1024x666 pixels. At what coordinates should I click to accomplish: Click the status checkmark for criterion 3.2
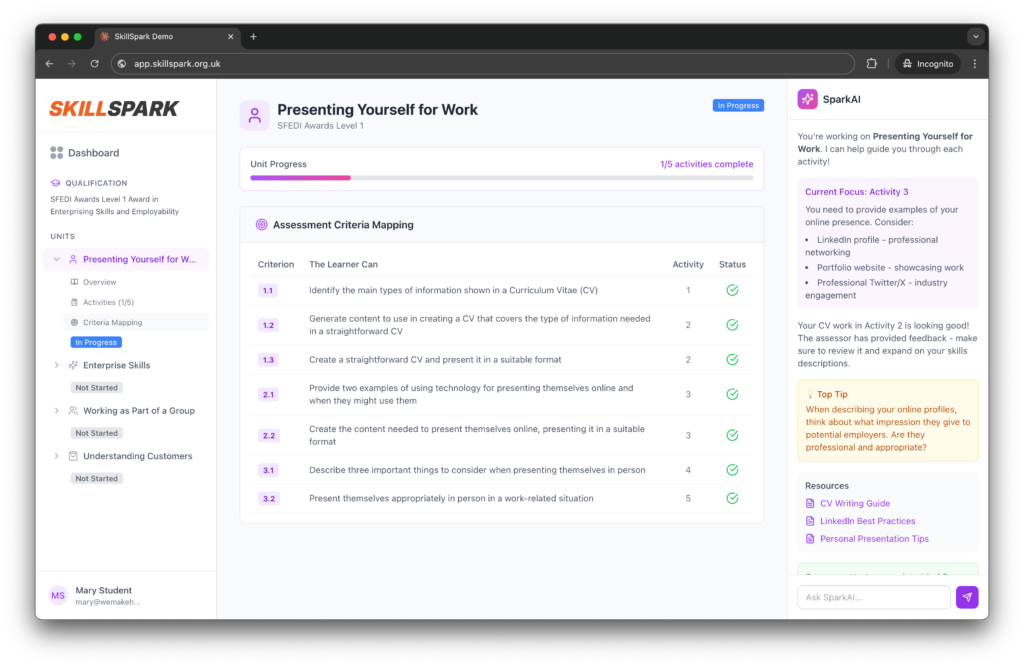[x=732, y=498]
